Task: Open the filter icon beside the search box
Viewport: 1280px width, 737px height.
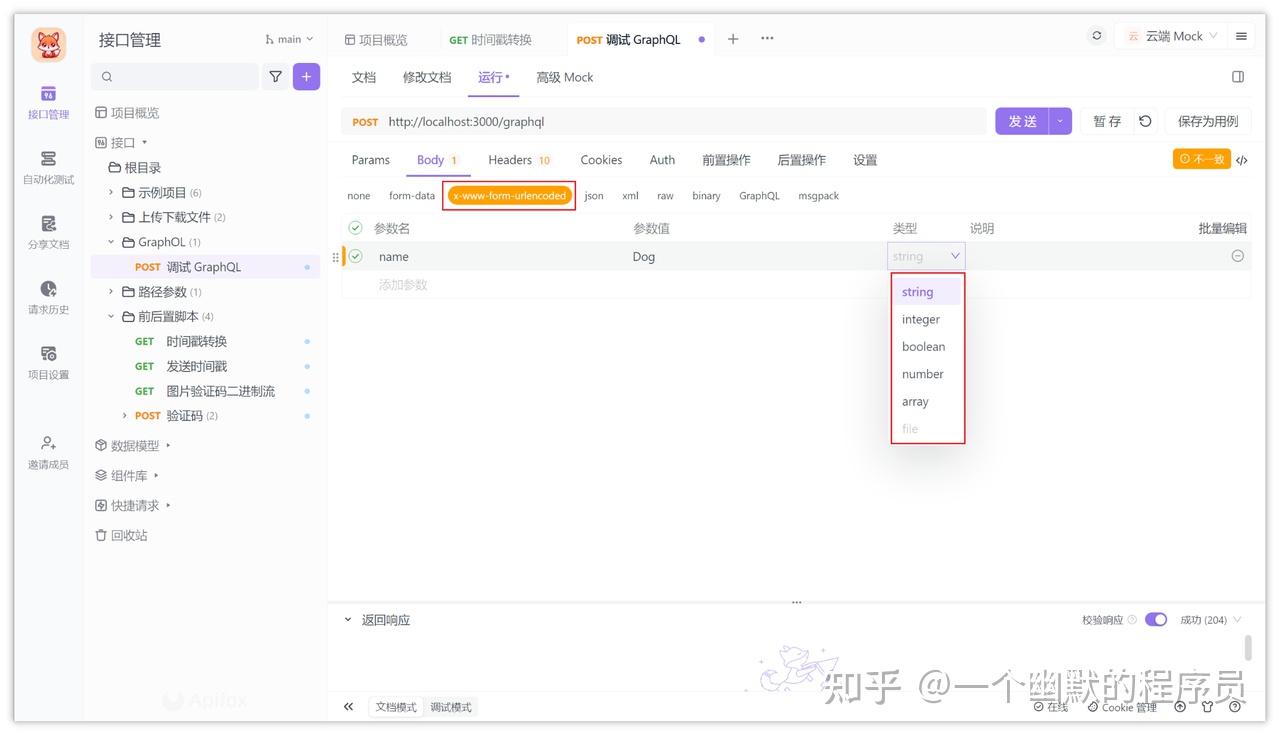Action: (x=276, y=76)
